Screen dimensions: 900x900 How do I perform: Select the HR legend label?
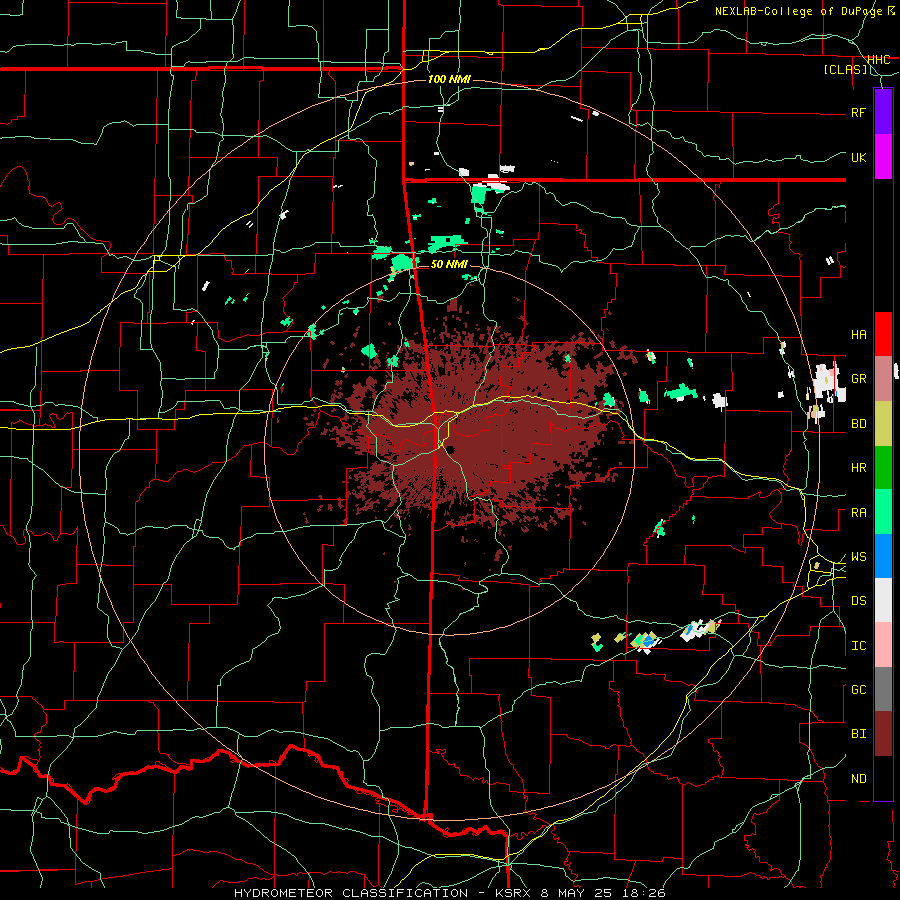[x=858, y=468]
